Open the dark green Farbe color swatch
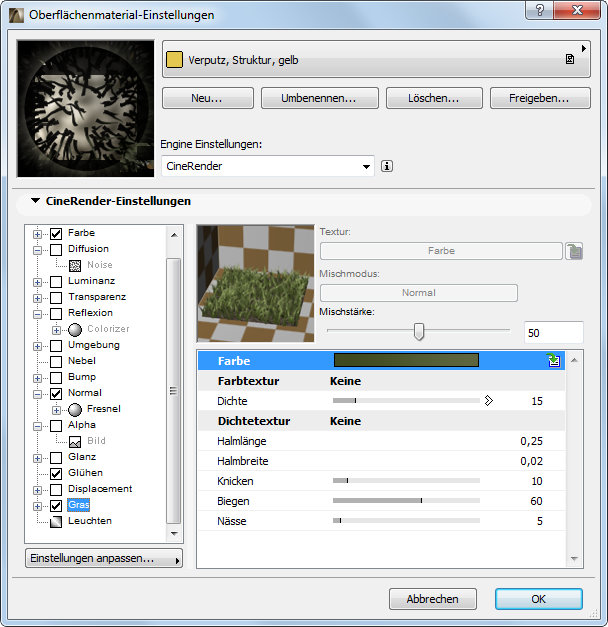 pos(406,360)
